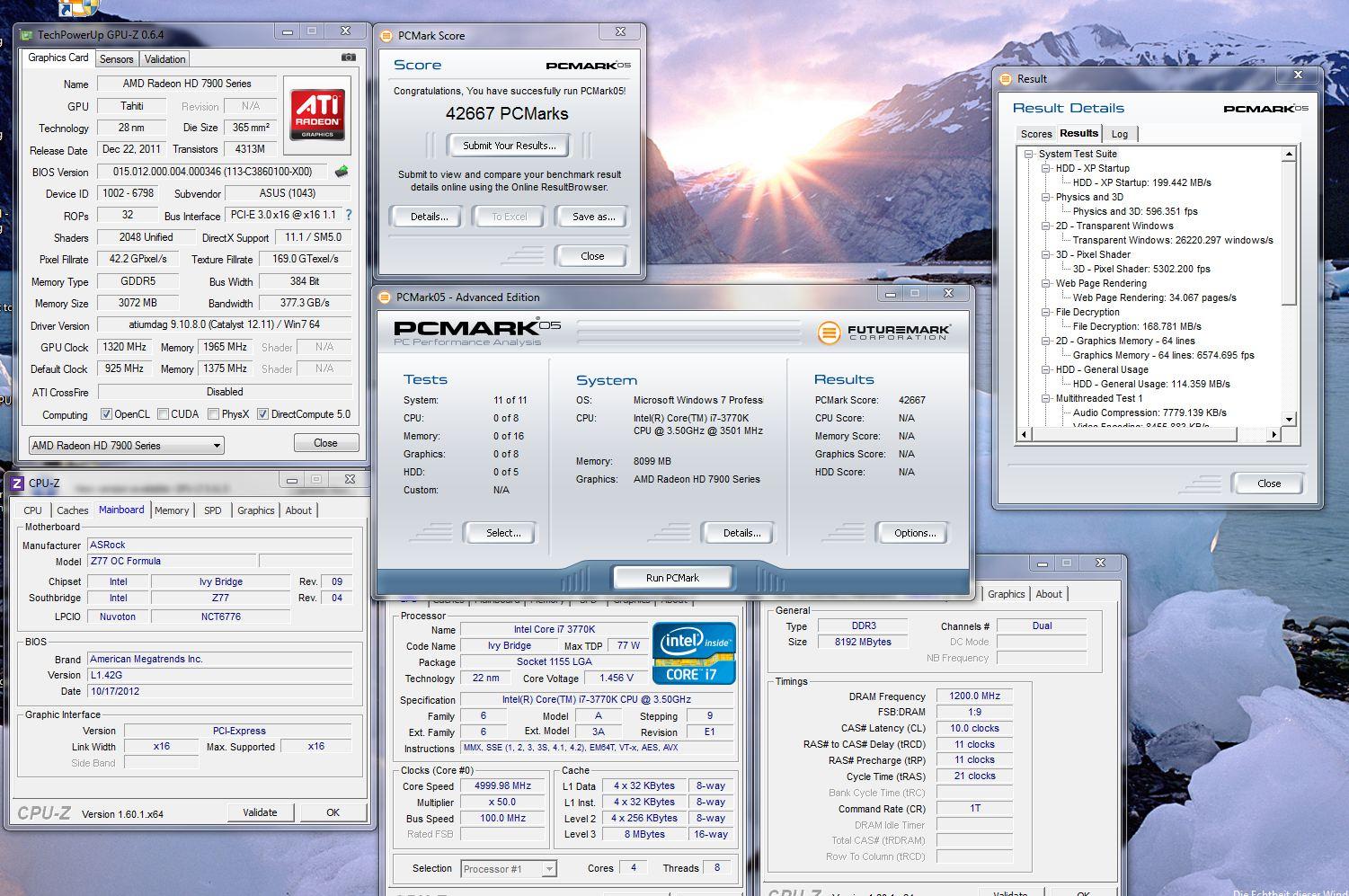Click the results tree scroll-down arrow

[1289, 419]
